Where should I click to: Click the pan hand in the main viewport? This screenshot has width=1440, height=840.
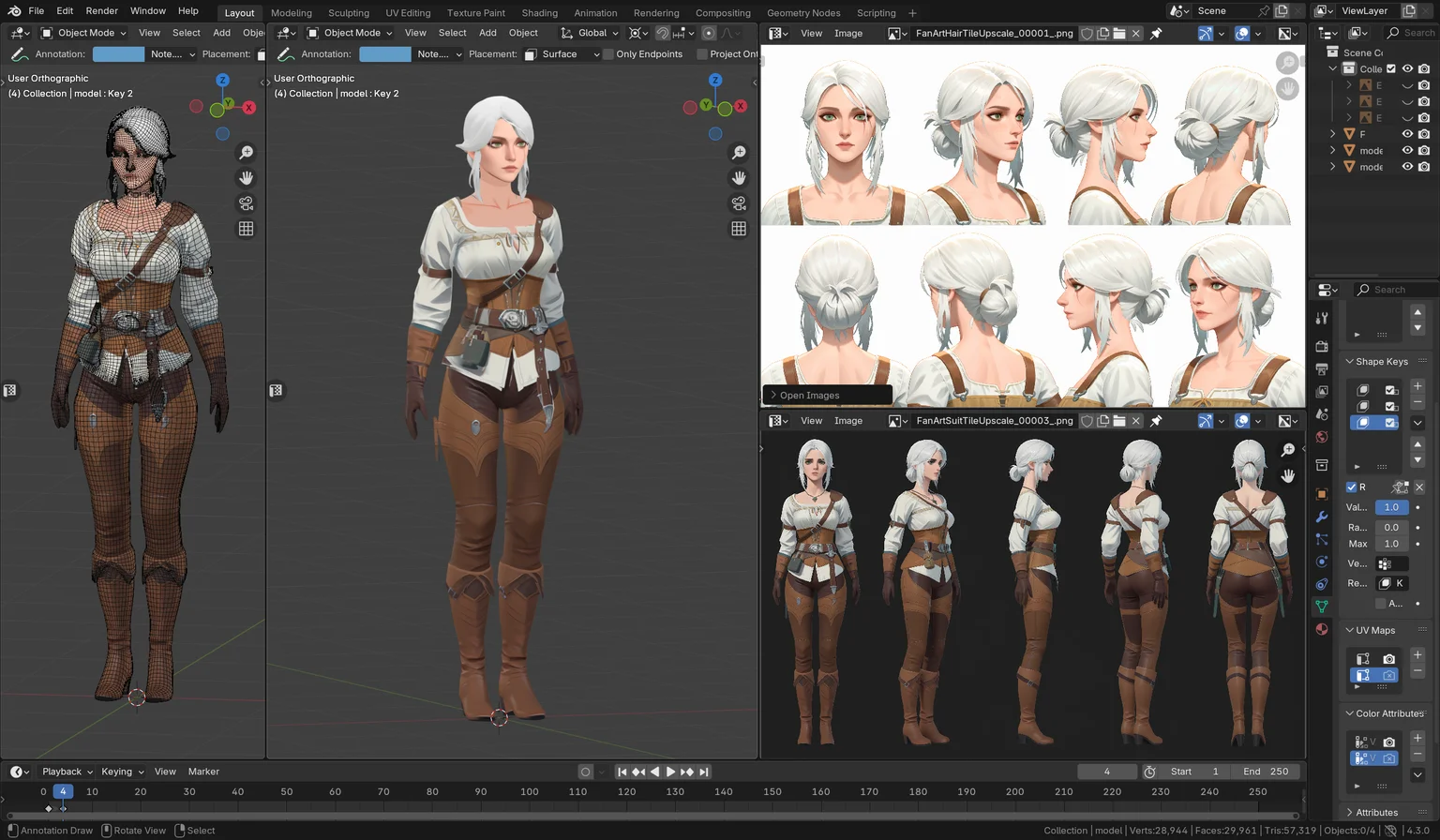click(739, 178)
